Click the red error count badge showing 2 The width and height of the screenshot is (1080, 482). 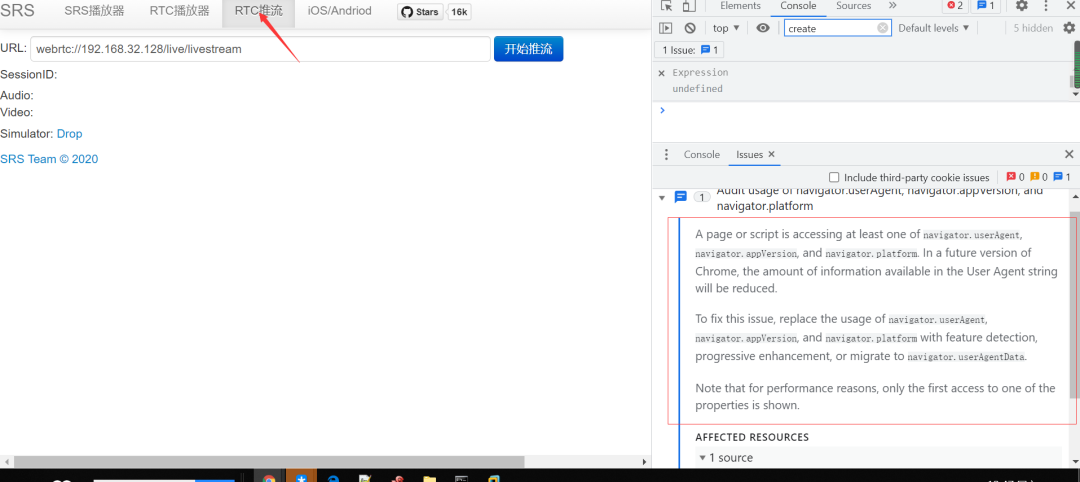[955, 6]
